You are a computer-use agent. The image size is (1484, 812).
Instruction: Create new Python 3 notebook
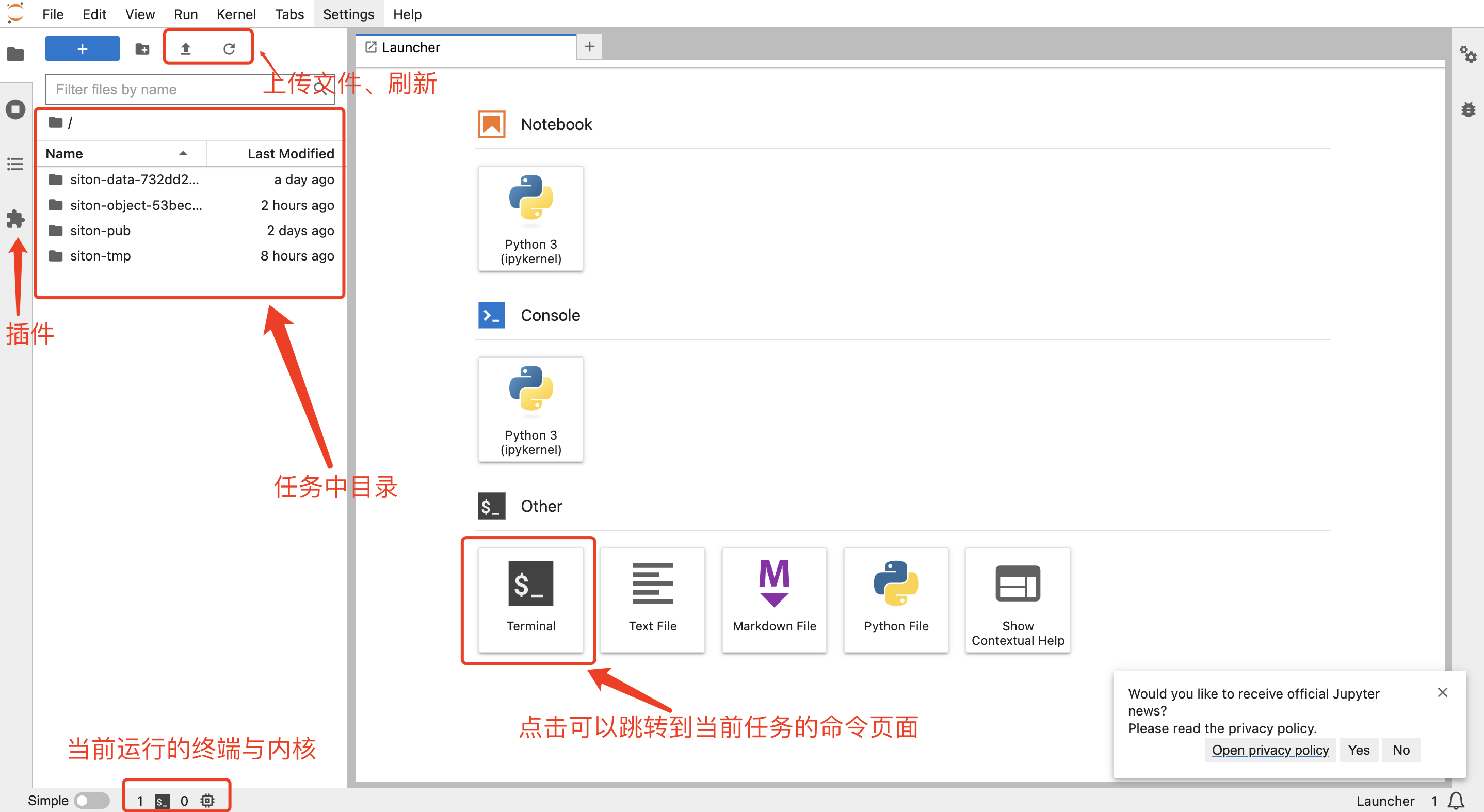(x=531, y=214)
